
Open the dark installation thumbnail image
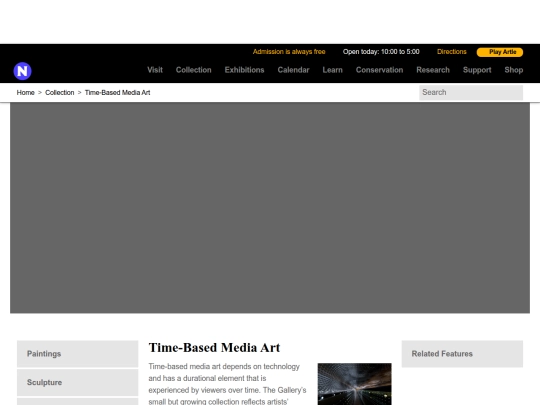[x=354, y=384]
